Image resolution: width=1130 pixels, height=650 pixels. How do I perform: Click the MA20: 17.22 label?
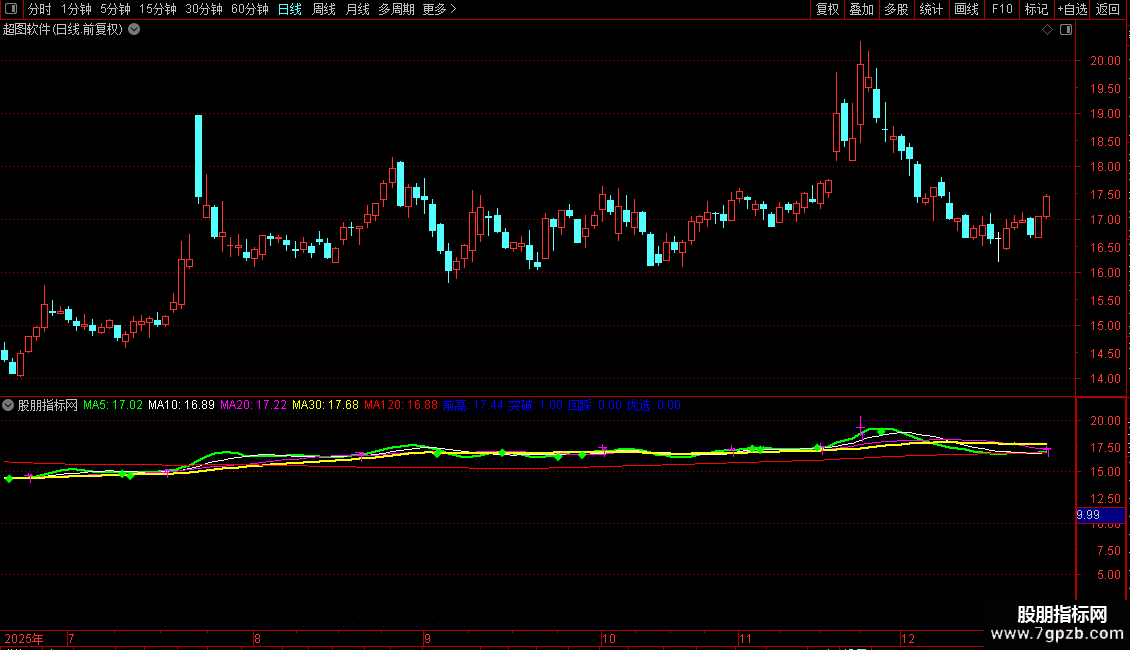(254, 405)
